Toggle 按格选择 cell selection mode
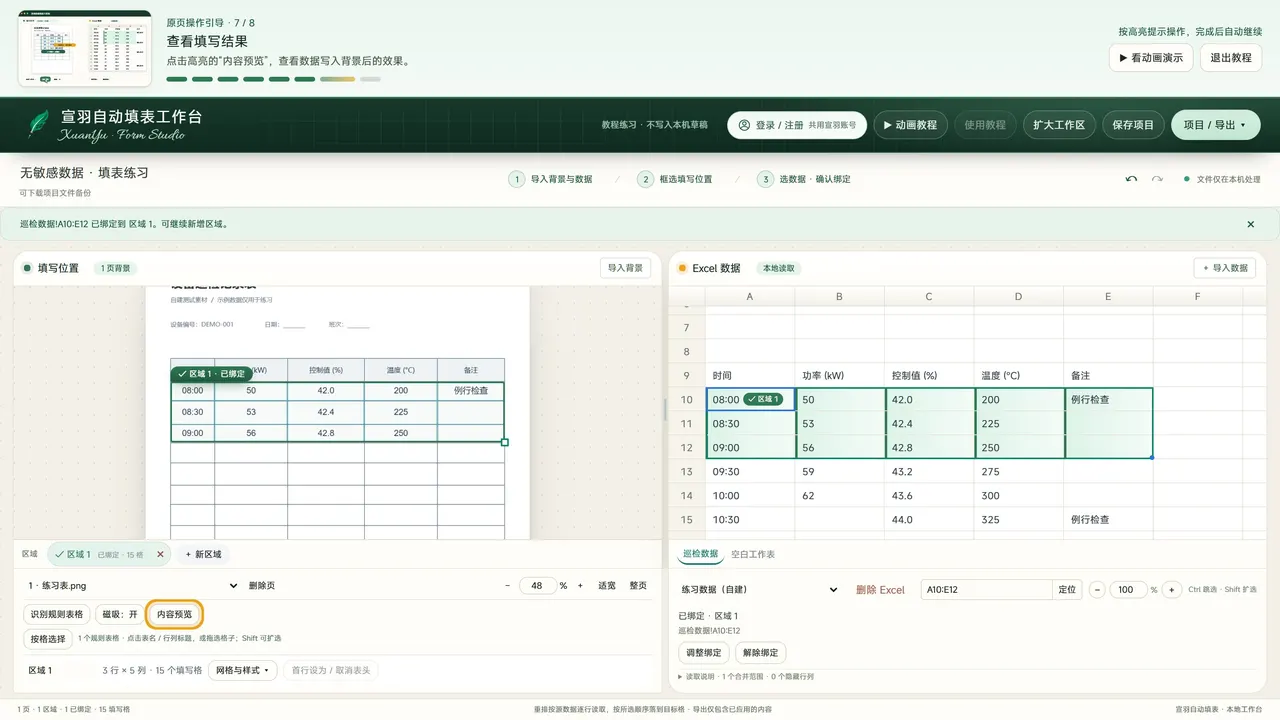This screenshot has height=720, width=1280. pos(48,638)
